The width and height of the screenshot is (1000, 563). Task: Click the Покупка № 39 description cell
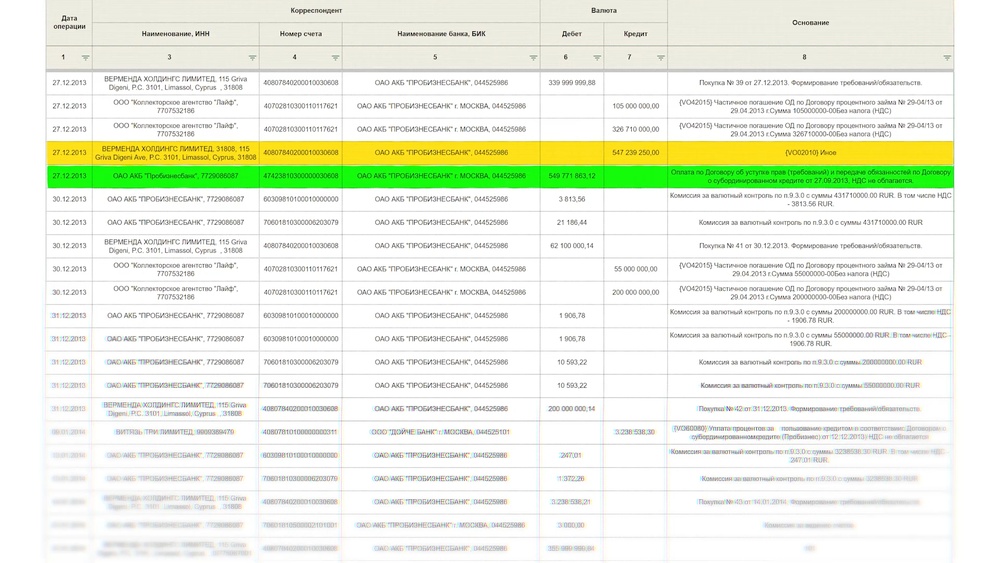(x=810, y=83)
